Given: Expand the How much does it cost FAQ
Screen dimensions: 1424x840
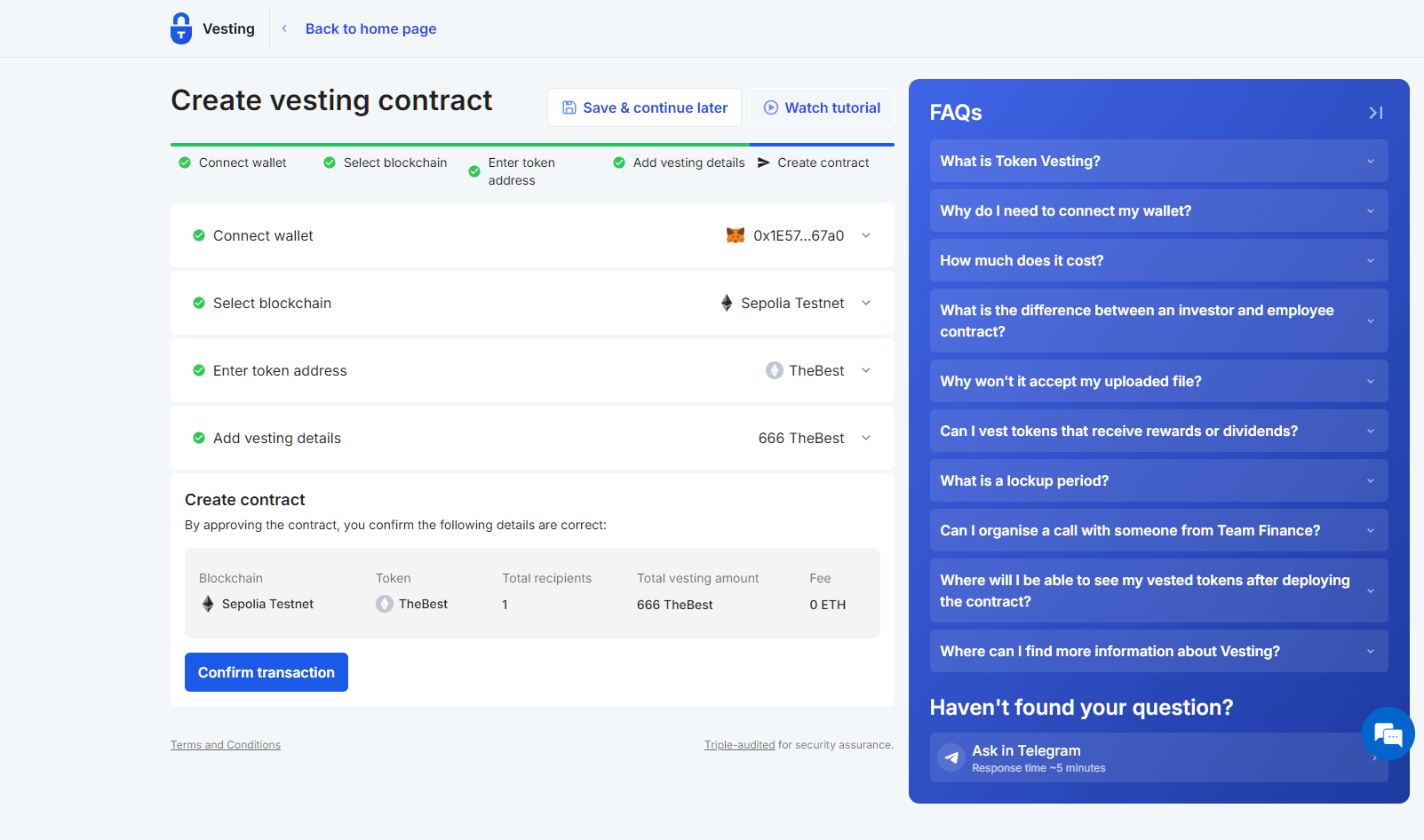Looking at the screenshot, I should 1157,260.
